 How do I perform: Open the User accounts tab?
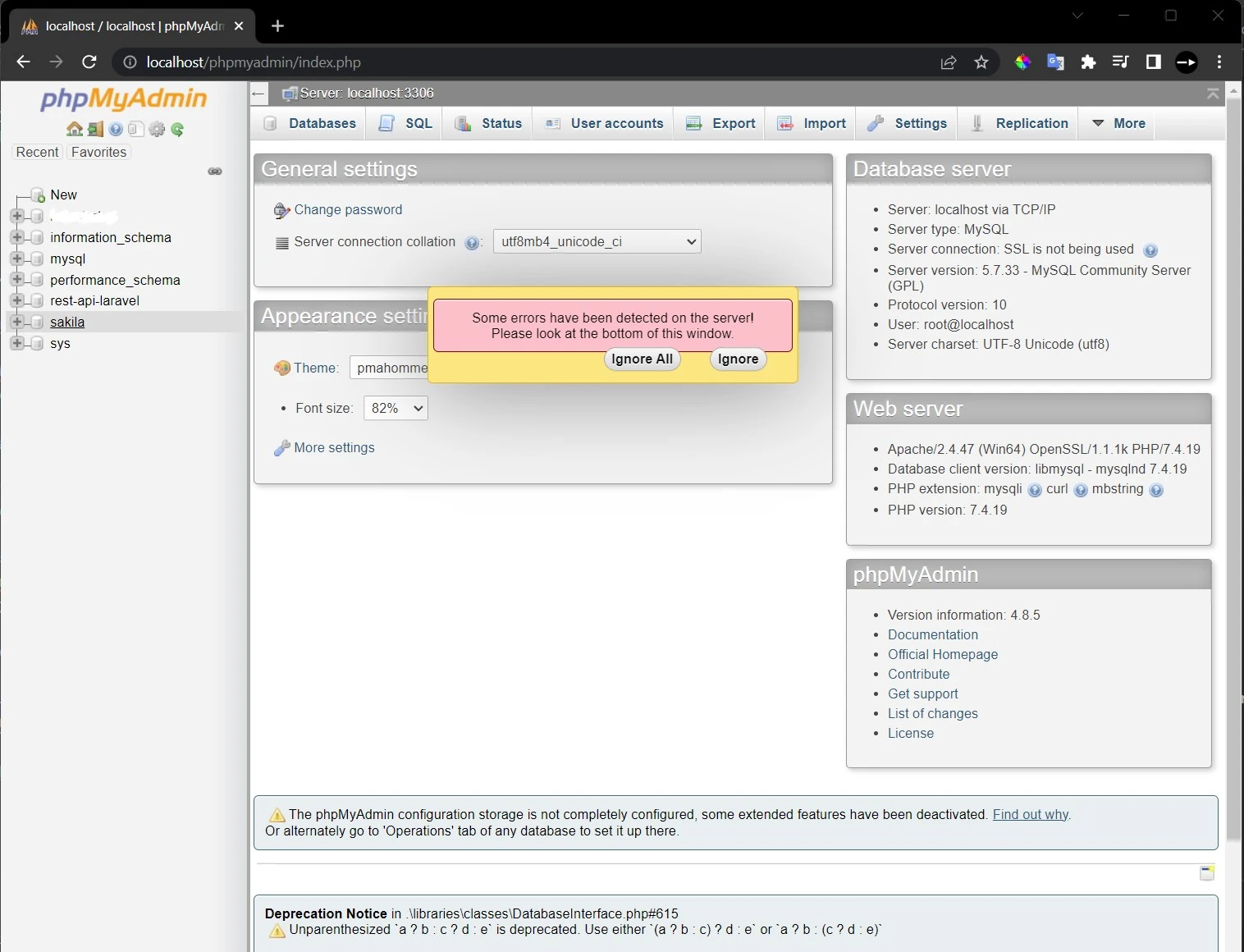604,123
